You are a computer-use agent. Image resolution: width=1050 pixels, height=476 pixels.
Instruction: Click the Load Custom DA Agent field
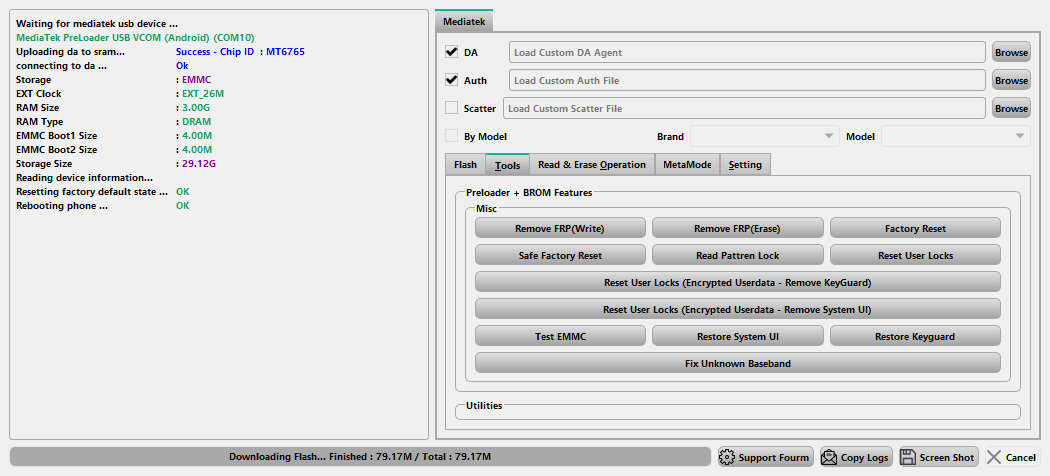[x=747, y=52]
